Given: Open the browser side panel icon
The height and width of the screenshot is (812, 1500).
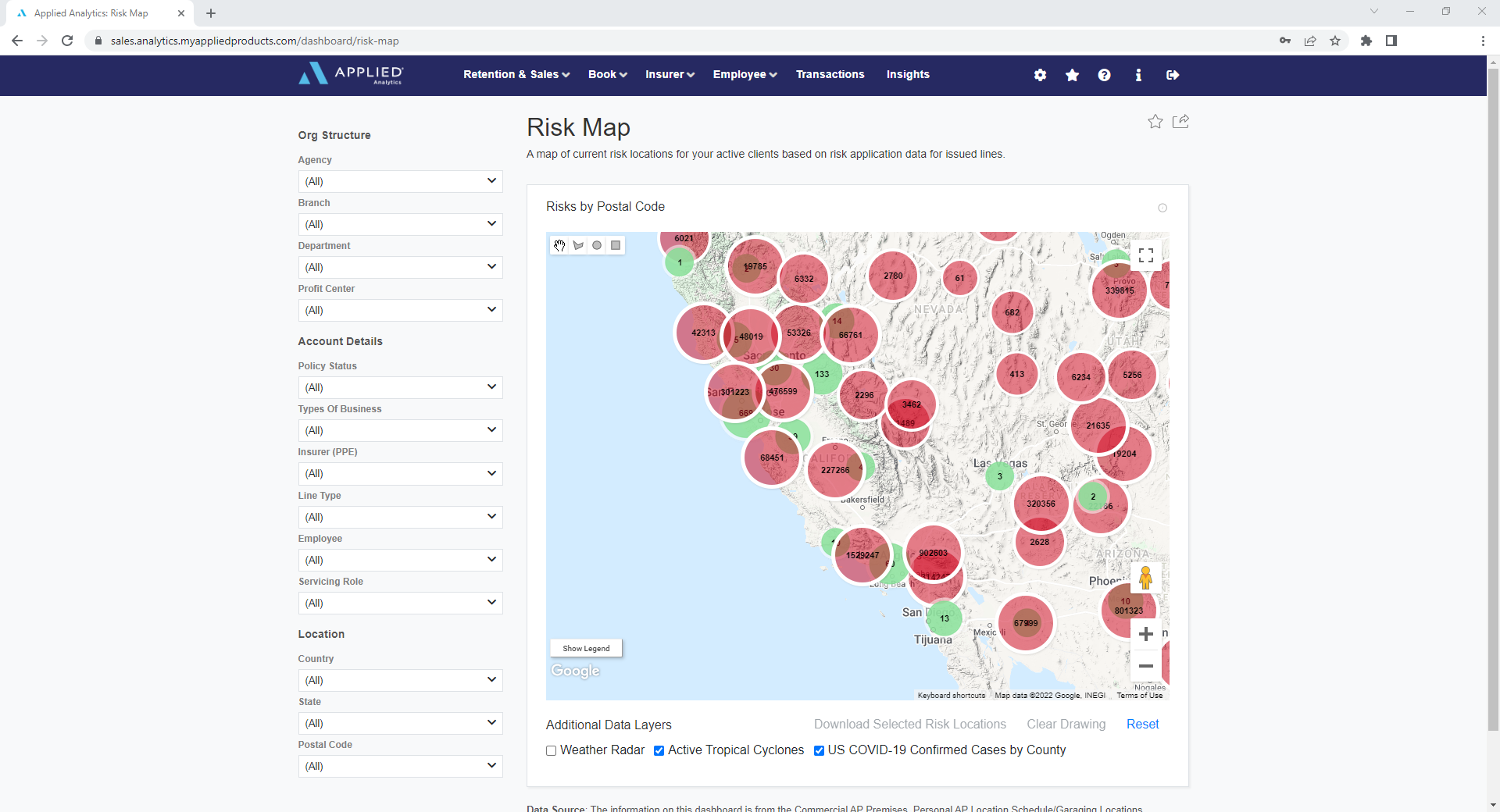Looking at the screenshot, I should [1391, 41].
